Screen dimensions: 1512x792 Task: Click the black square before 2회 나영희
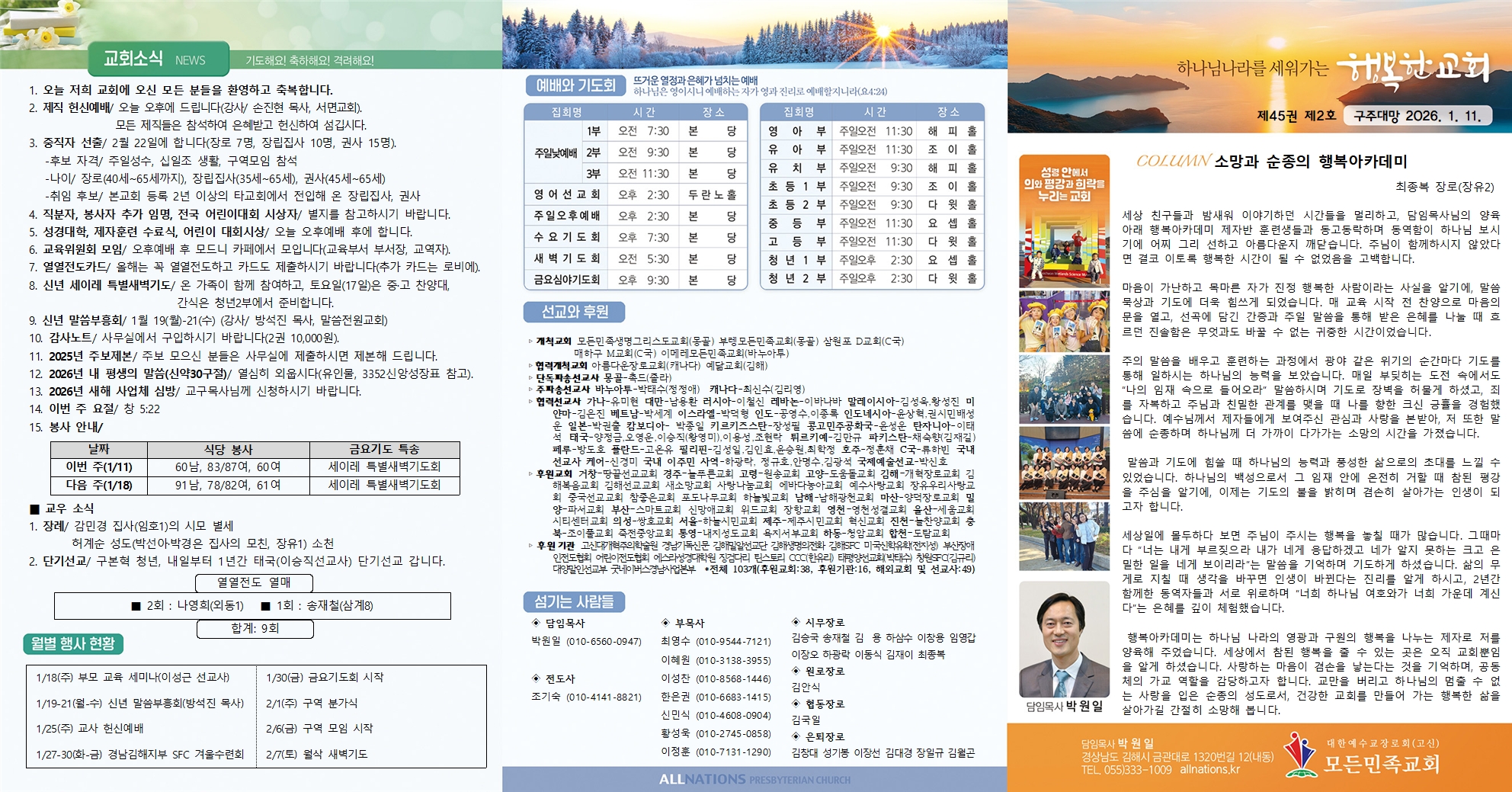136,606
